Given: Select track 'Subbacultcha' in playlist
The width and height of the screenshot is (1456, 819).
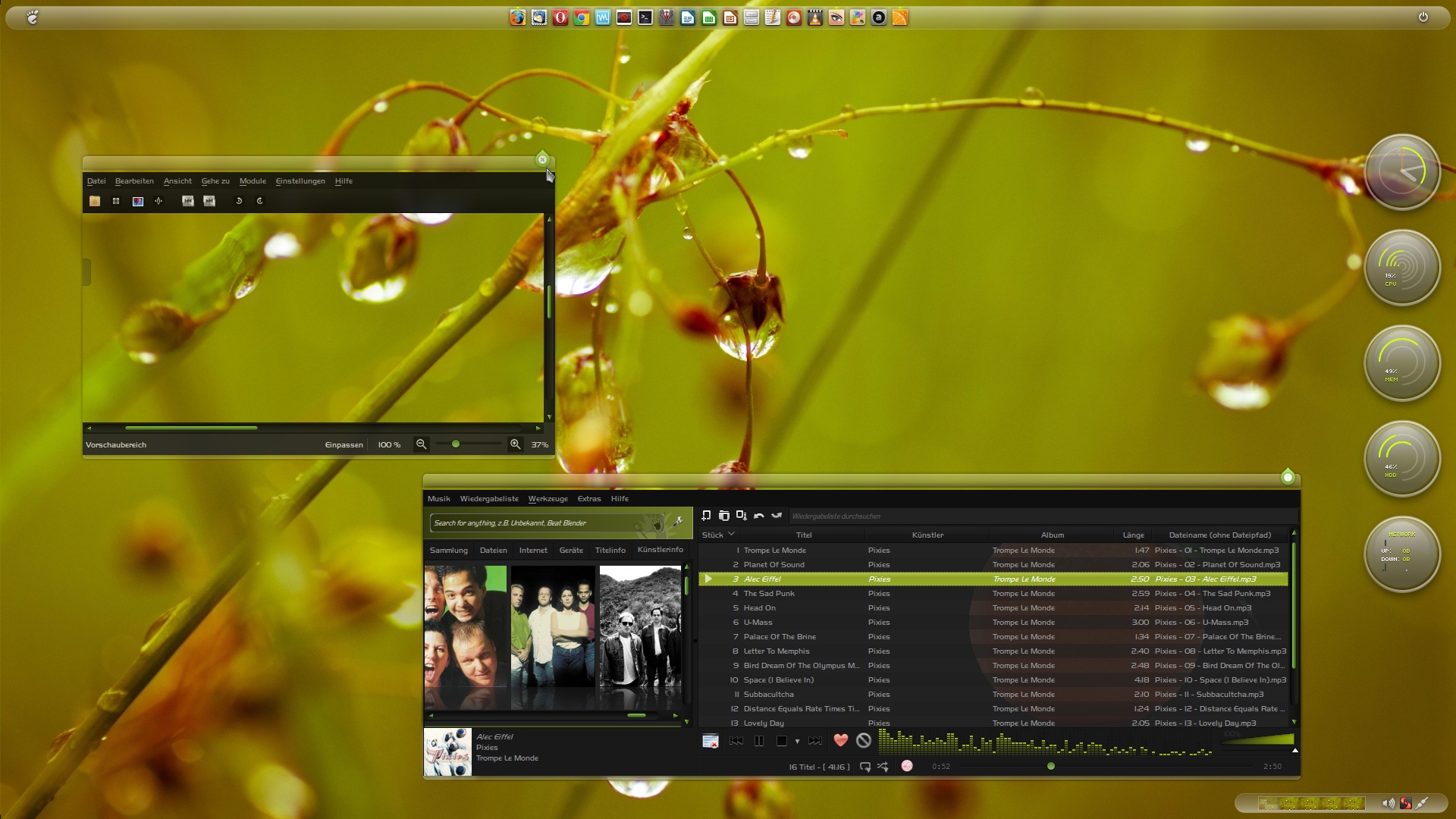Looking at the screenshot, I should [993, 695].
